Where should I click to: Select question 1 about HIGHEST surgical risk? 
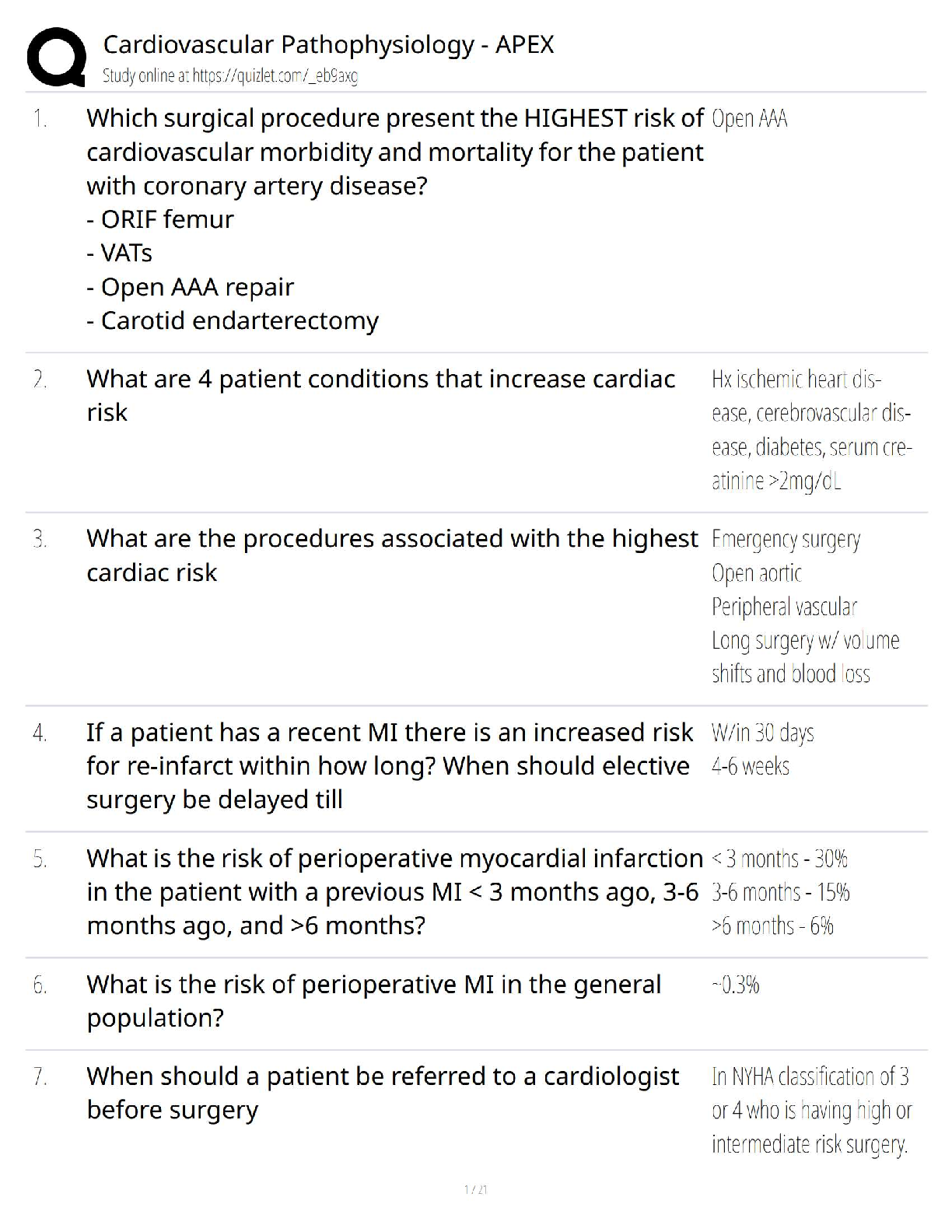395,152
